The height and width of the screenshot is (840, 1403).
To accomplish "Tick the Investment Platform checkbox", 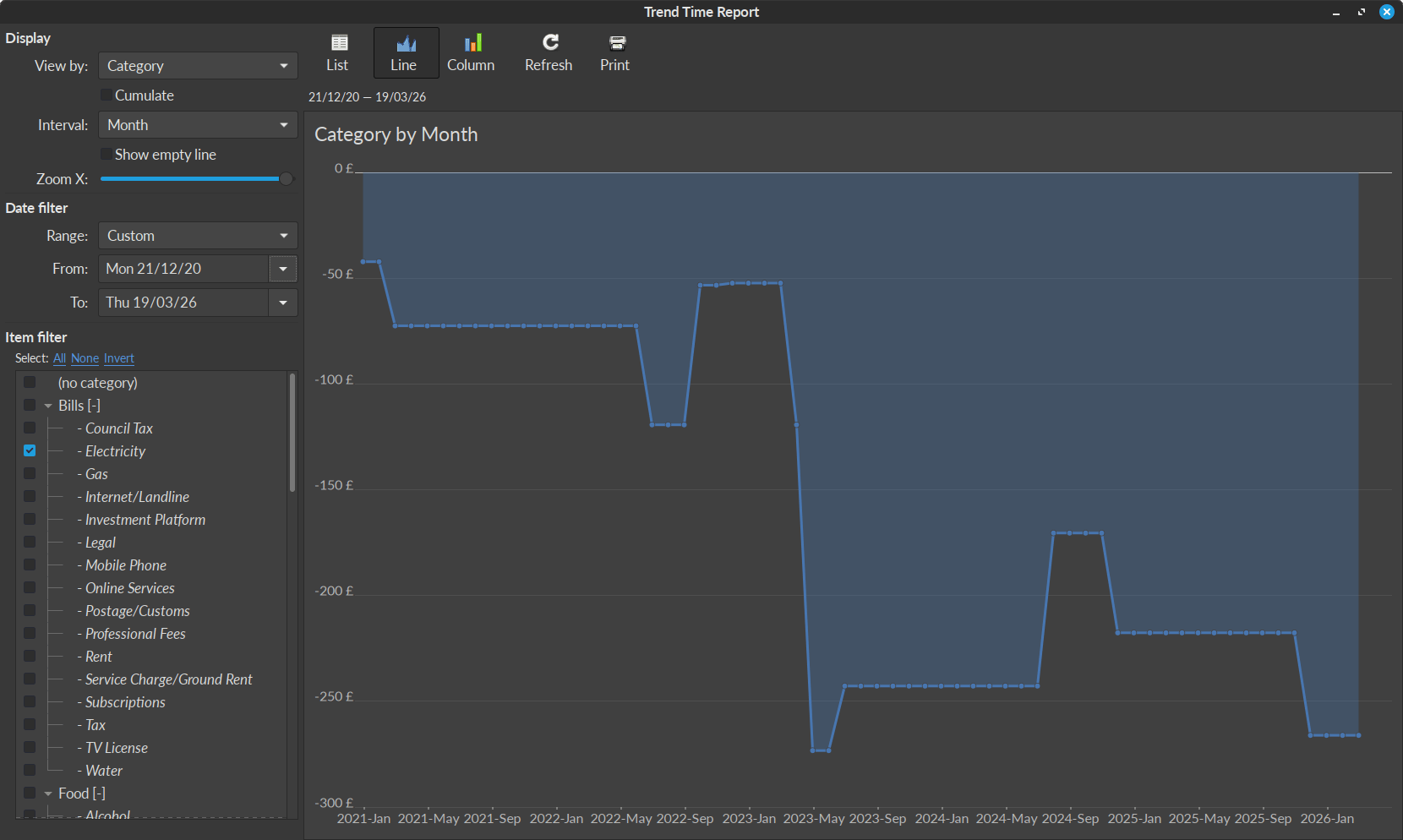I will tap(30, 519).
